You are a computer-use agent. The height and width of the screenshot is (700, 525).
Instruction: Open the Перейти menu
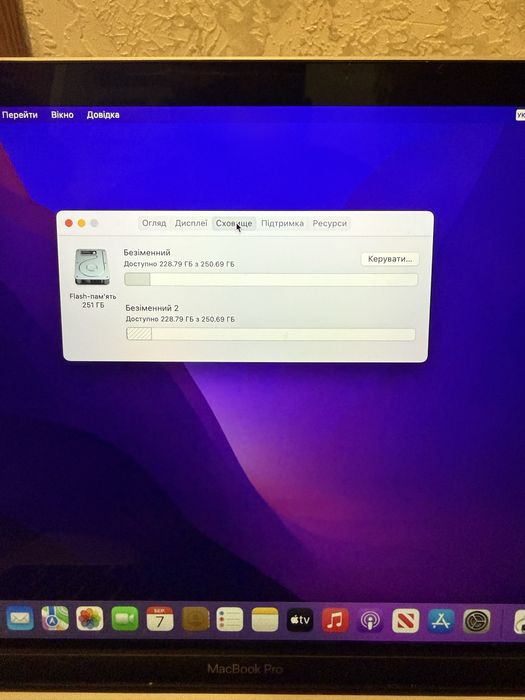20,115
